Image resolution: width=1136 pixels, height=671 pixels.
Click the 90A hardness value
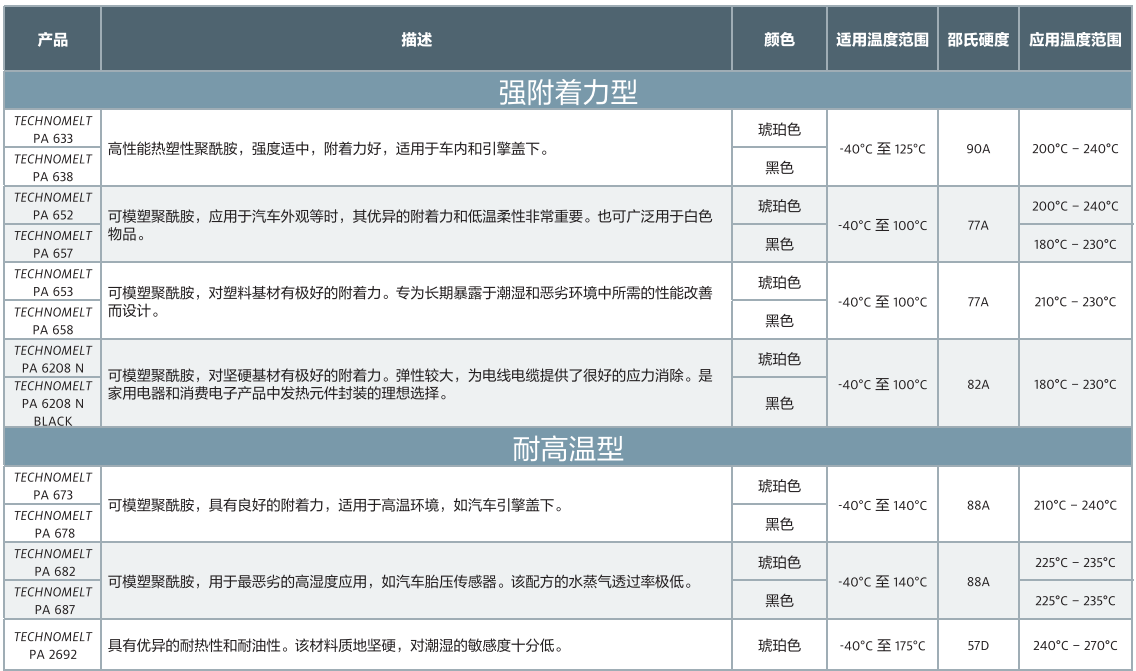coord(978,149)
